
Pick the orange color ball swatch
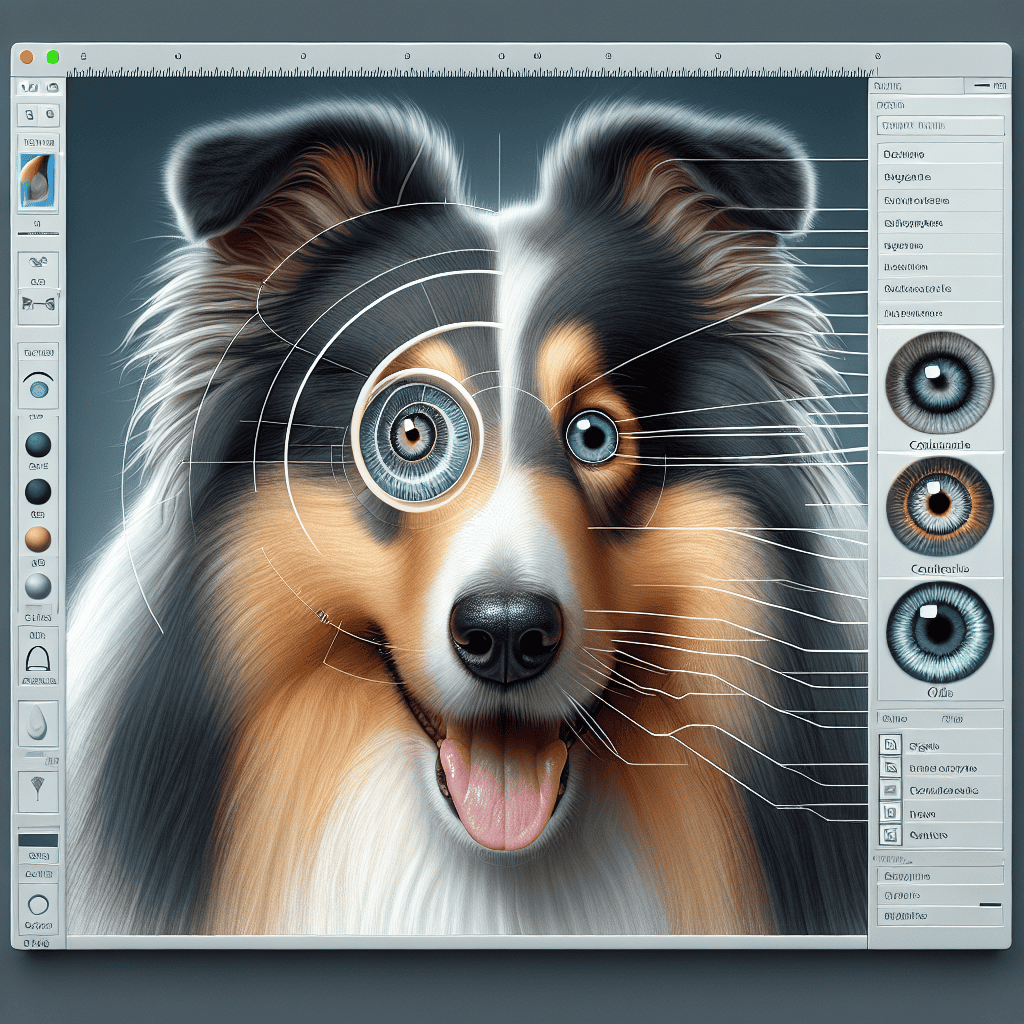coord(38,540)
